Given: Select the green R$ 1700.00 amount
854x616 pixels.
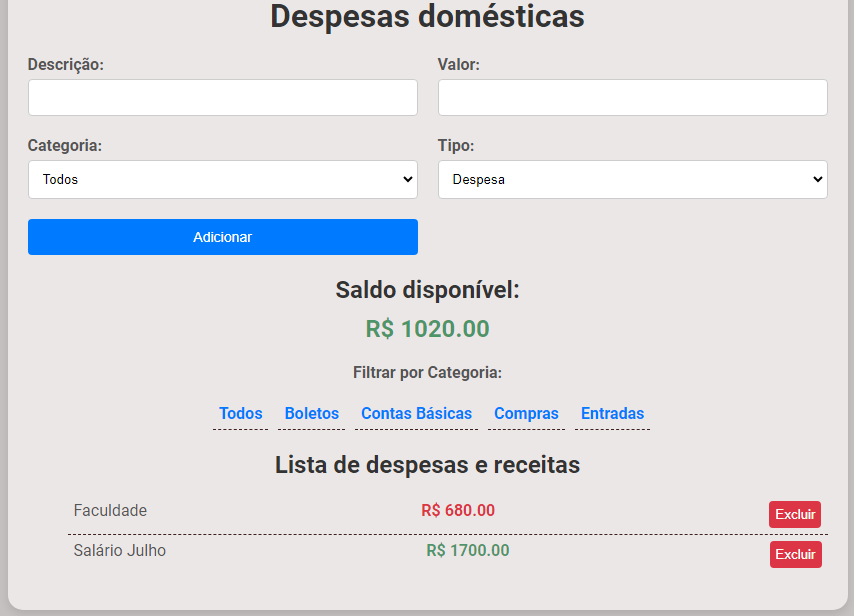Looking at the screenshot, I should pyautogui.click(x=467, y=551).
